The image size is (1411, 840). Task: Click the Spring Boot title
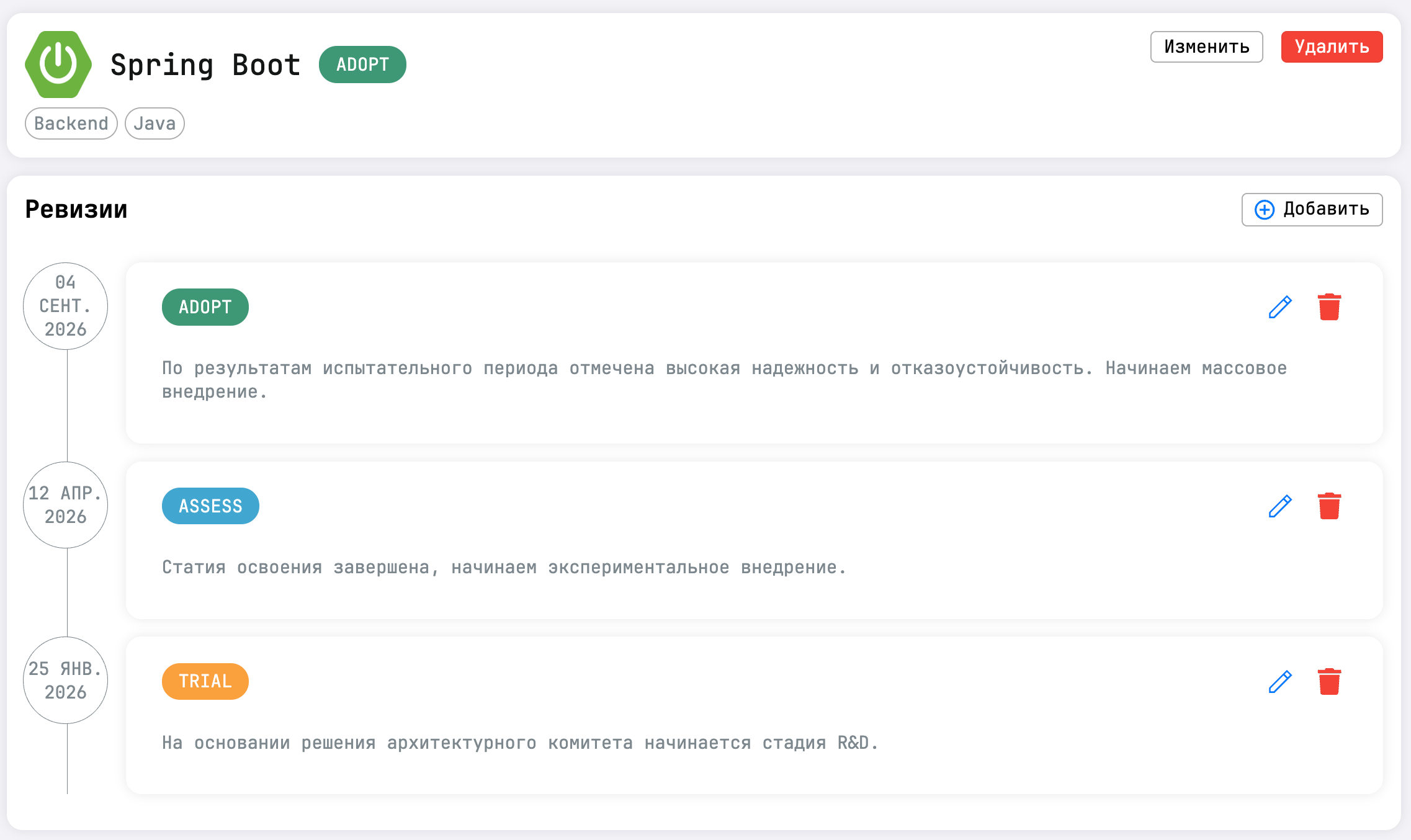click(x=205, y=65)
